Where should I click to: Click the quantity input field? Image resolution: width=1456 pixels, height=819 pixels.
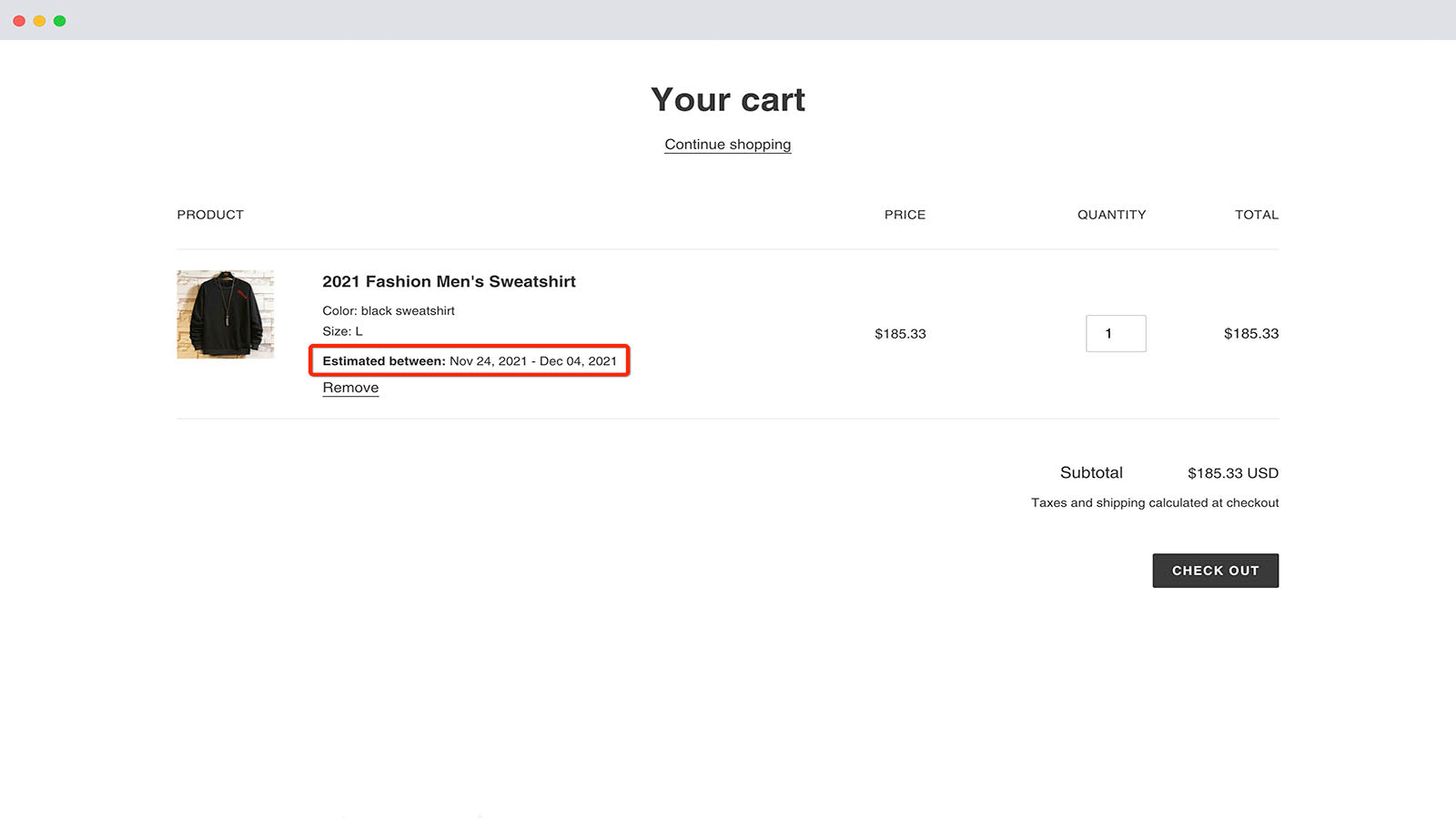tap(1116, 333)
